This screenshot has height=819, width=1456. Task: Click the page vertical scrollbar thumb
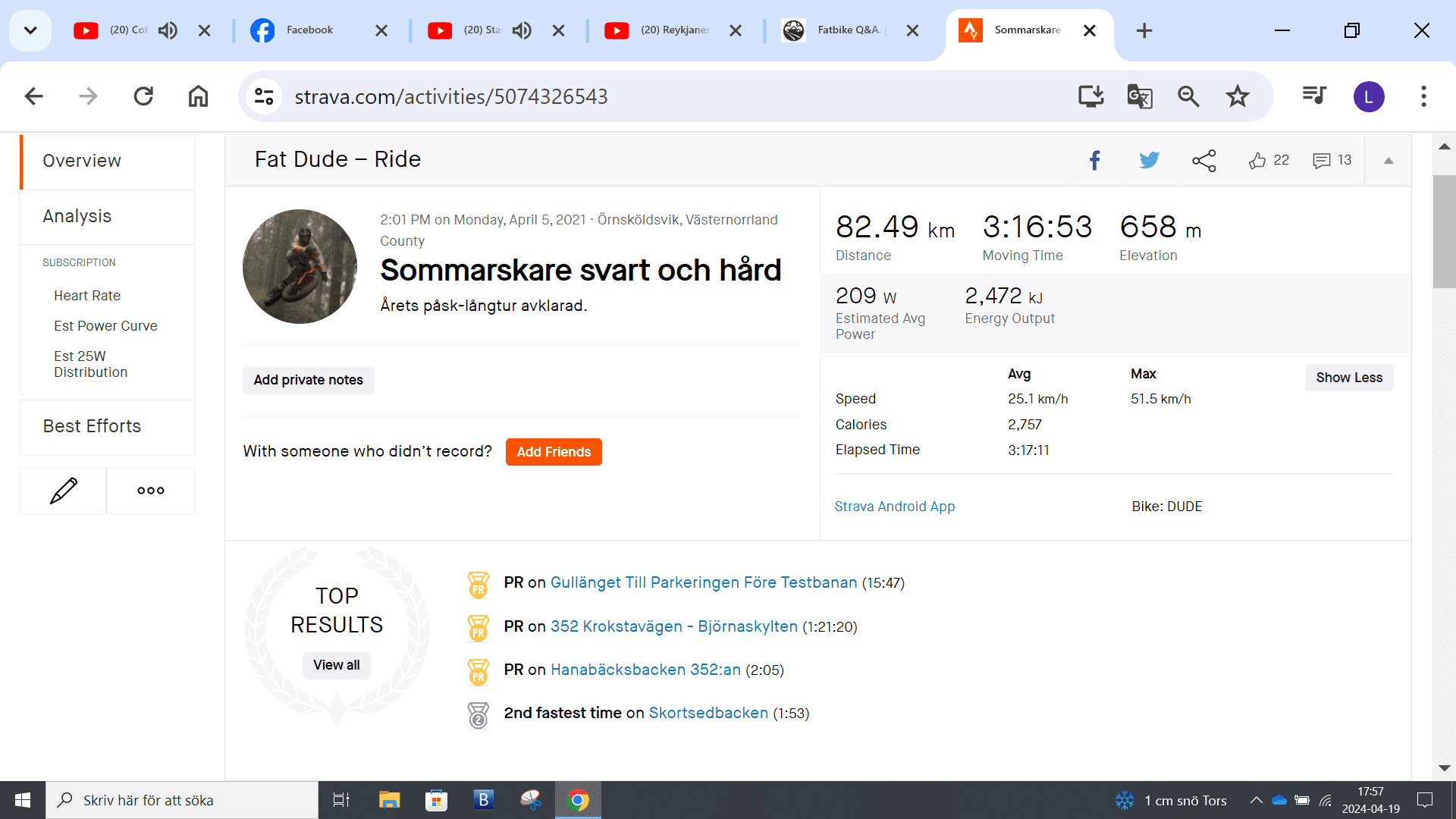coord(1444,231)
